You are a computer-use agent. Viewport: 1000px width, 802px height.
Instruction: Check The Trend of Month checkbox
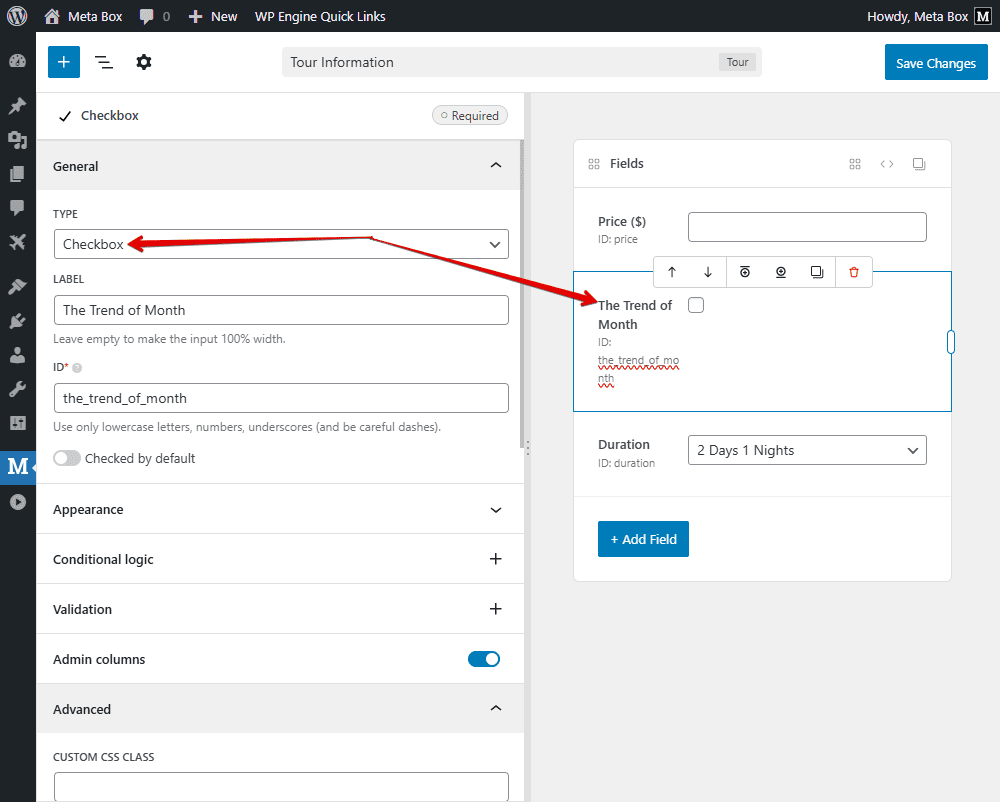(696, 305)
